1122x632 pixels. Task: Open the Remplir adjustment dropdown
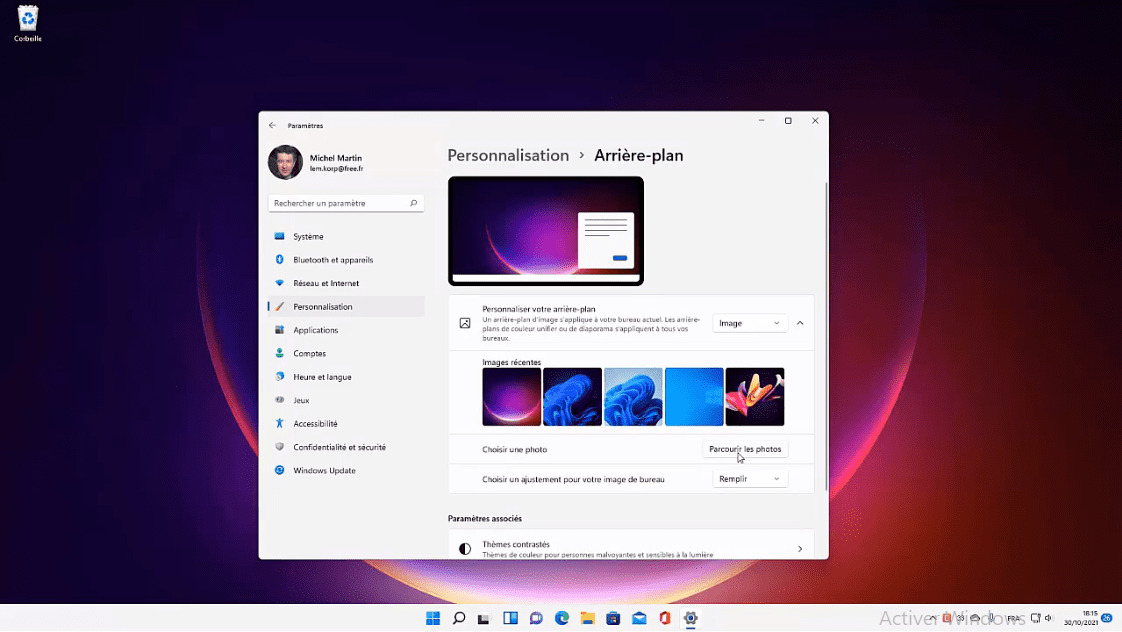coord(749,478)
